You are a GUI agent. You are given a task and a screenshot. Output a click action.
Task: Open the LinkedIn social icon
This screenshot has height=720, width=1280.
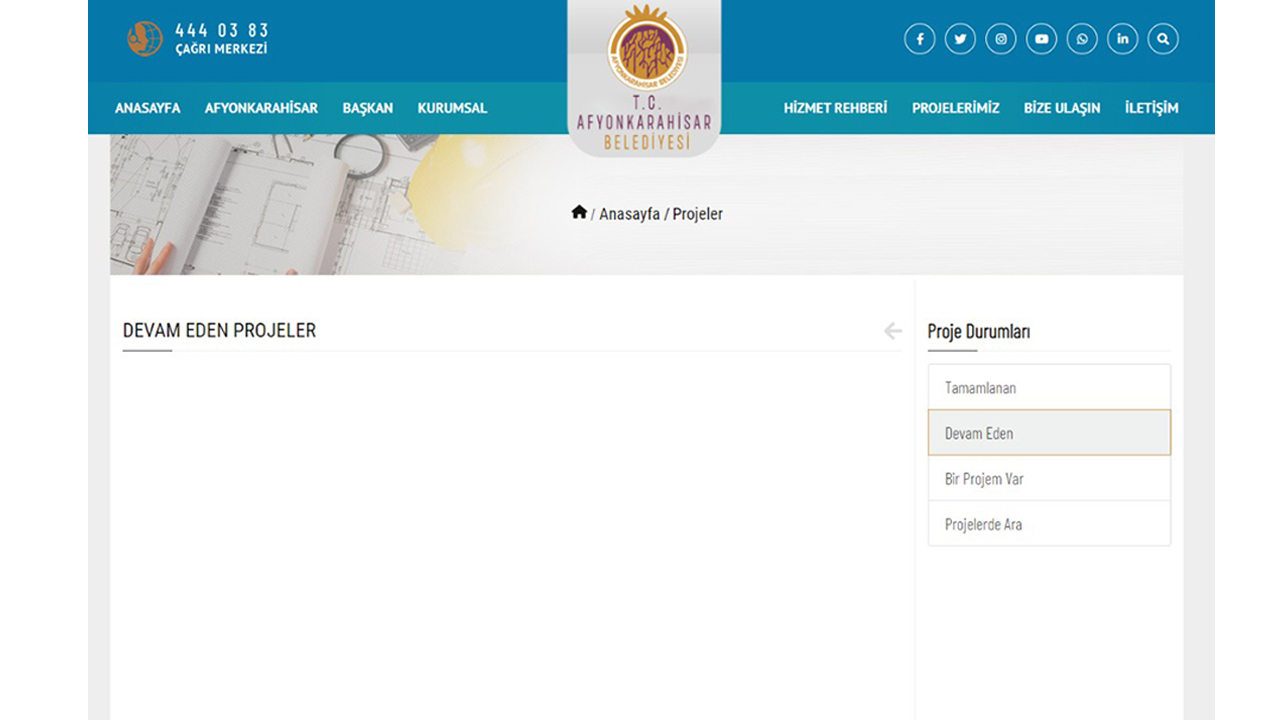1122,39
